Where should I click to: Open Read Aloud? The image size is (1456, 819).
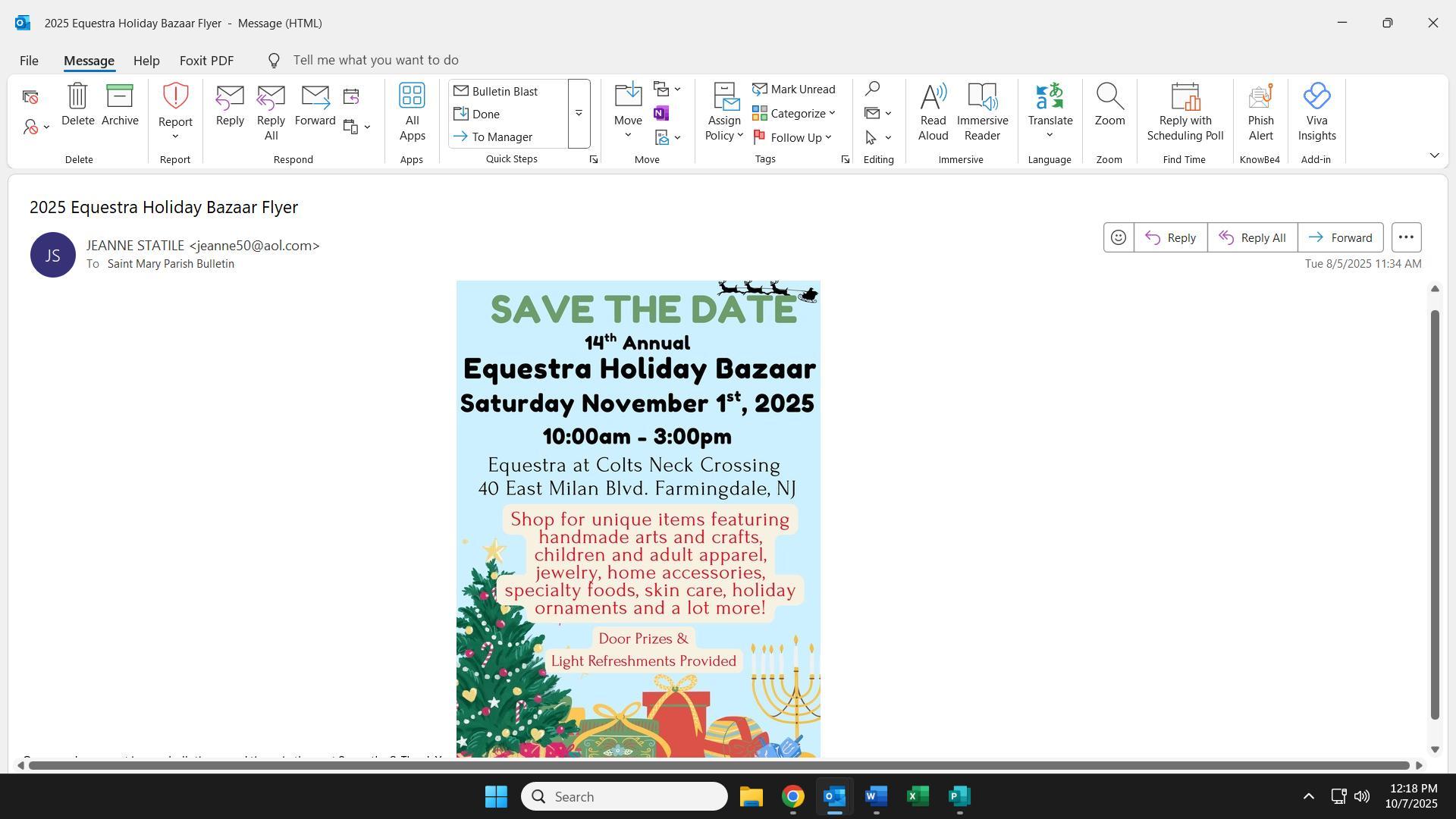tap(933, 111)
